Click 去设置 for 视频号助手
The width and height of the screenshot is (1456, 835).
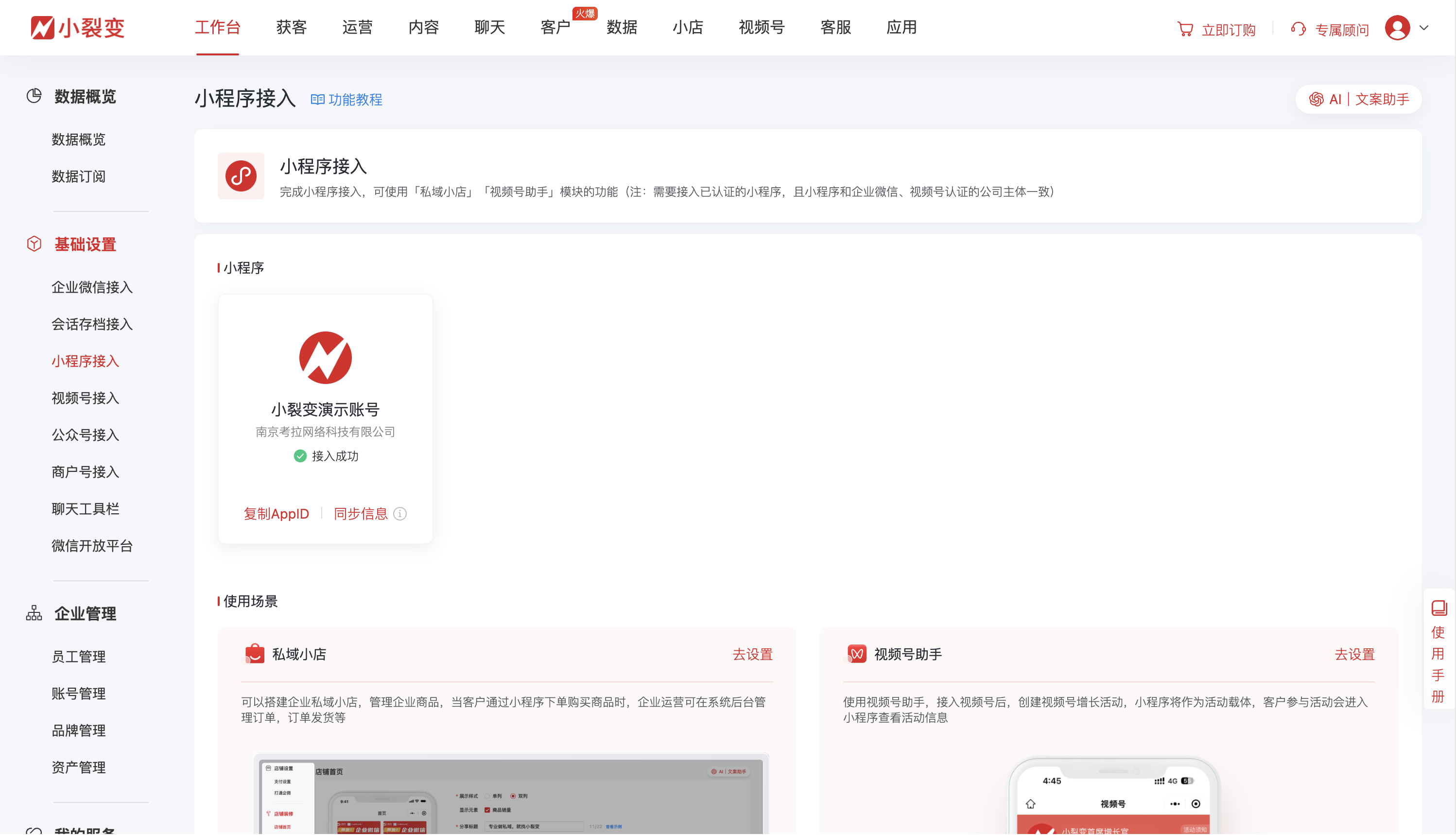[1354, 654]
